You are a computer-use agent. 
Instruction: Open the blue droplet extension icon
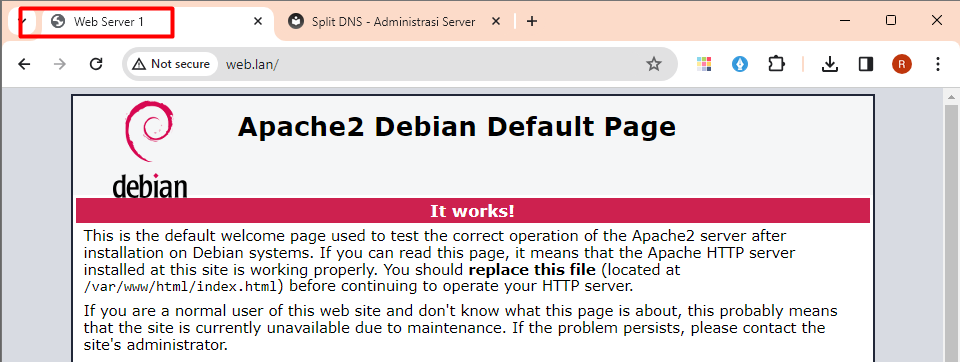click(740, 64)
